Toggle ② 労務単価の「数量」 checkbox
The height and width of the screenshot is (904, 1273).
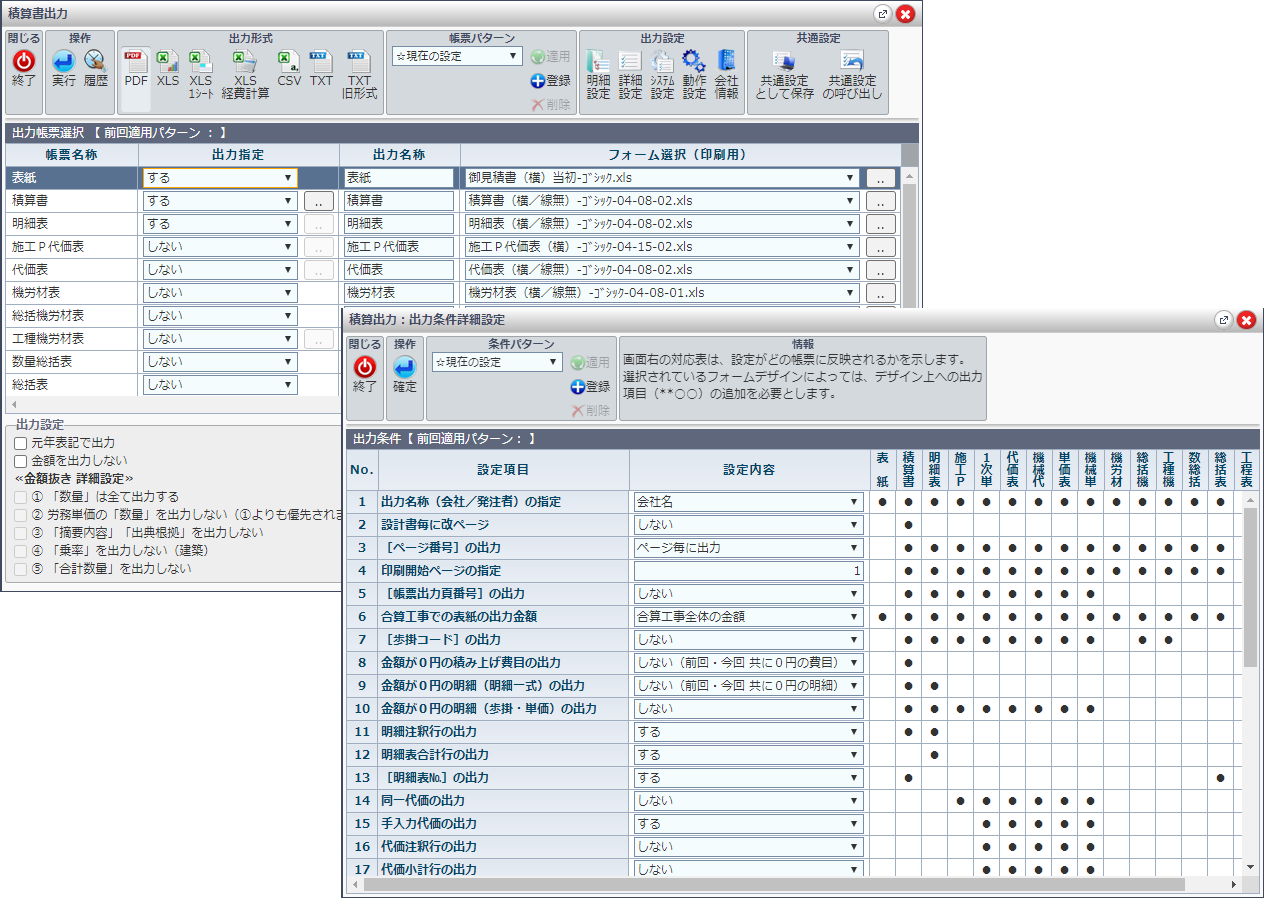pyautogui.click(x=21, y=515)
